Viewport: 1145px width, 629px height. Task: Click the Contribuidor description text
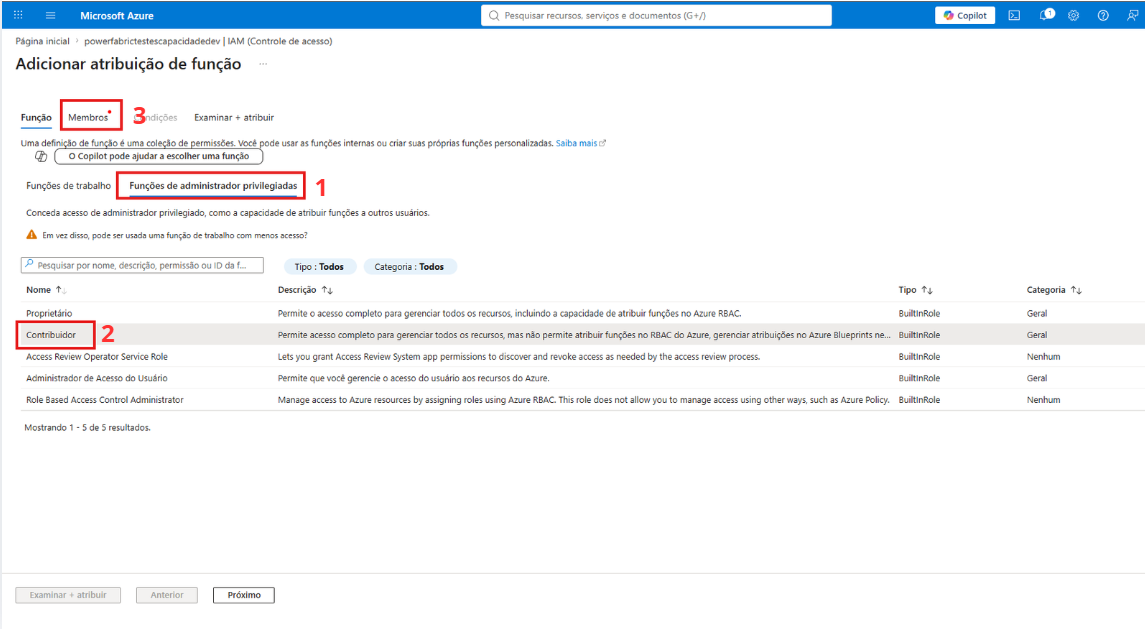tap(584, 335)
